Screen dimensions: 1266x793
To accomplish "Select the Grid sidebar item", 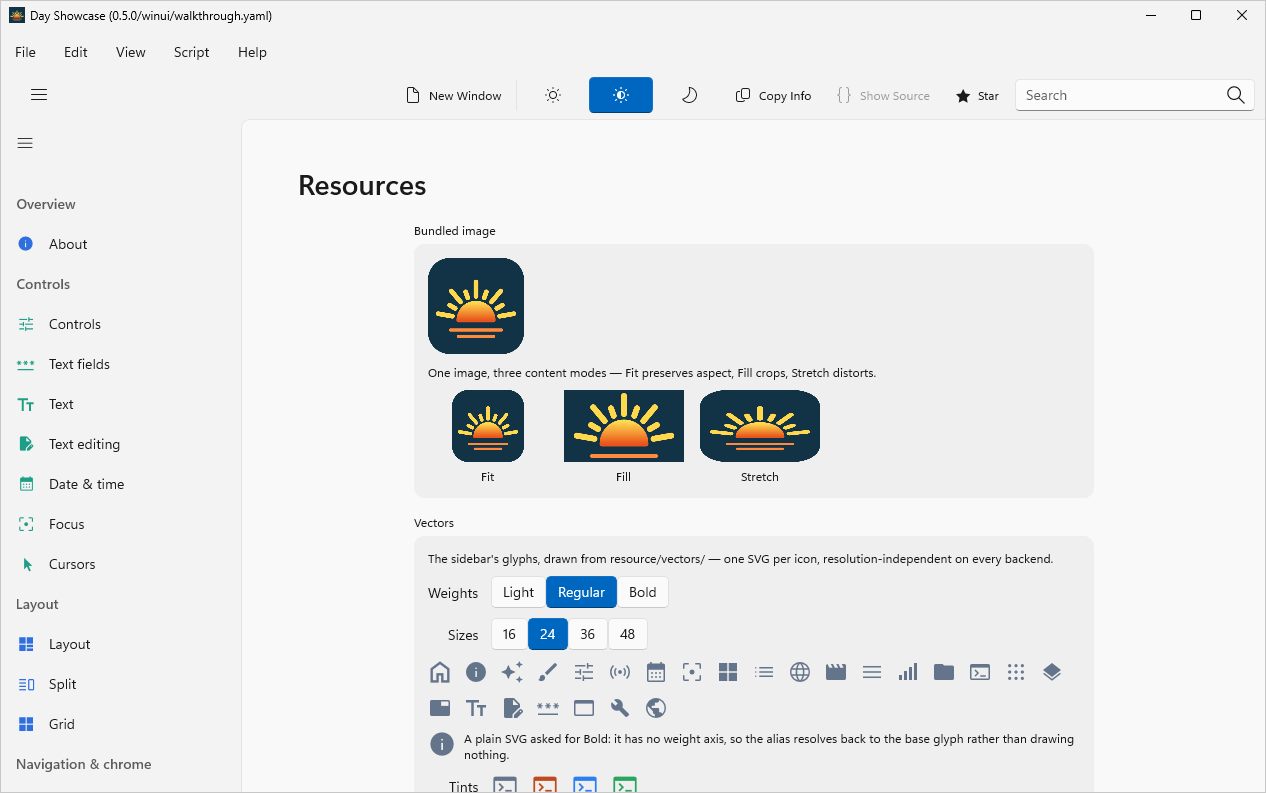I will 121,724.
